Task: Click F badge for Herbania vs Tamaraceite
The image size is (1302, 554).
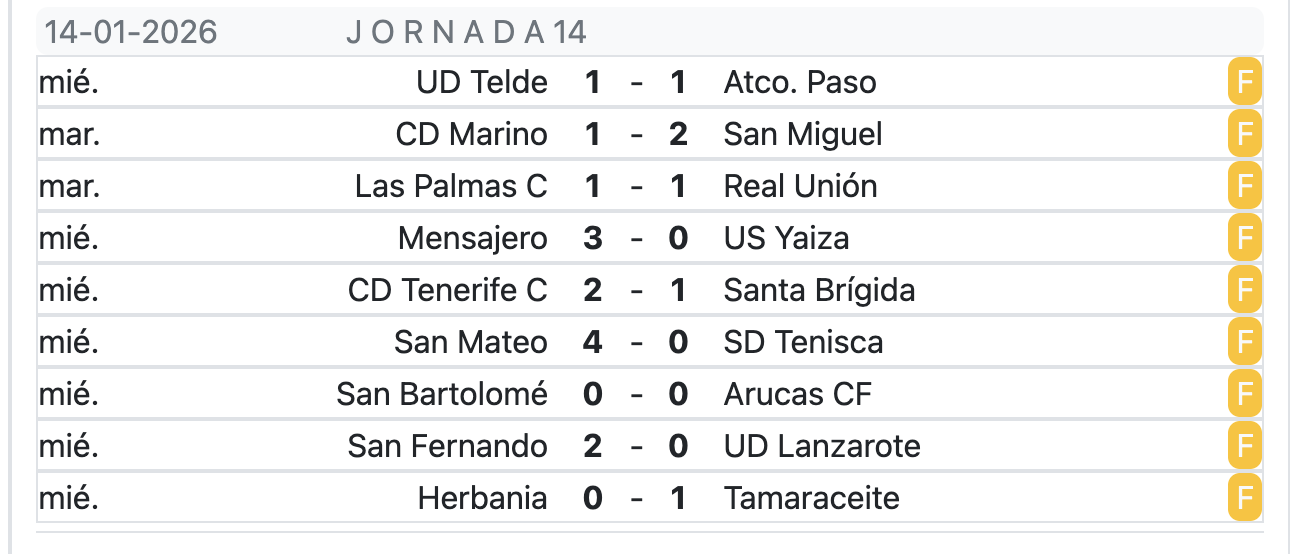Action: (1244, 499)
